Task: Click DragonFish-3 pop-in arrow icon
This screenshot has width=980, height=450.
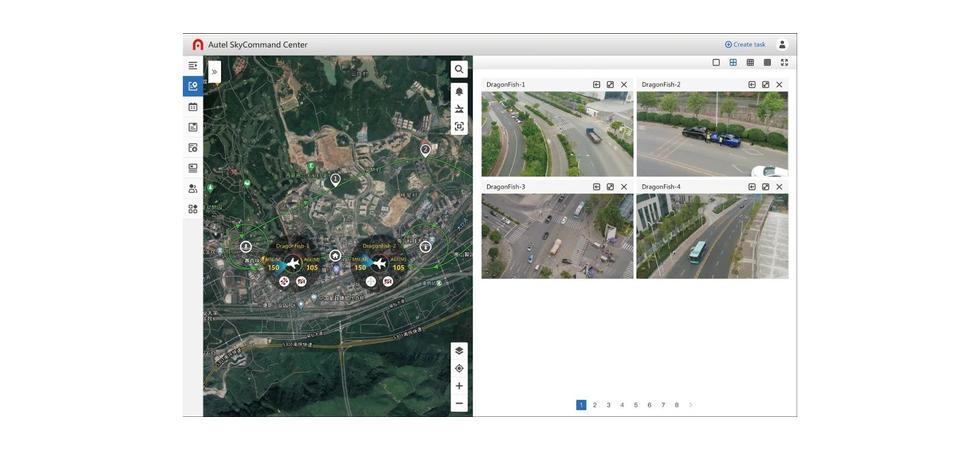Action: (596, 186)
